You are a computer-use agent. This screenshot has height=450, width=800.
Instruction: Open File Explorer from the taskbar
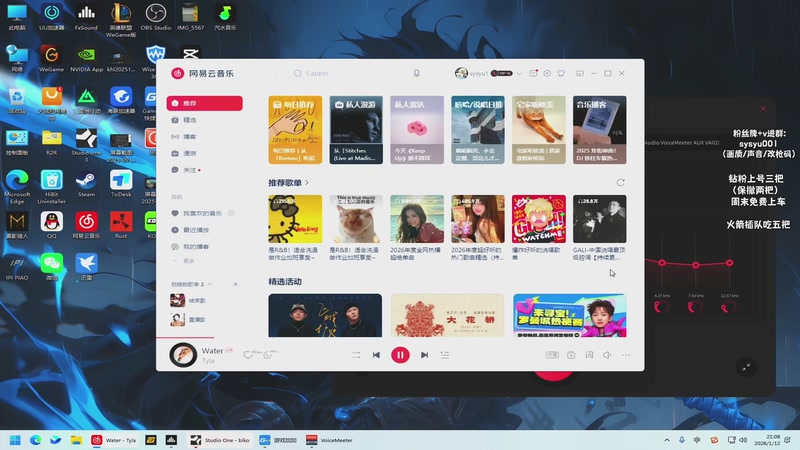pos(76,440)
